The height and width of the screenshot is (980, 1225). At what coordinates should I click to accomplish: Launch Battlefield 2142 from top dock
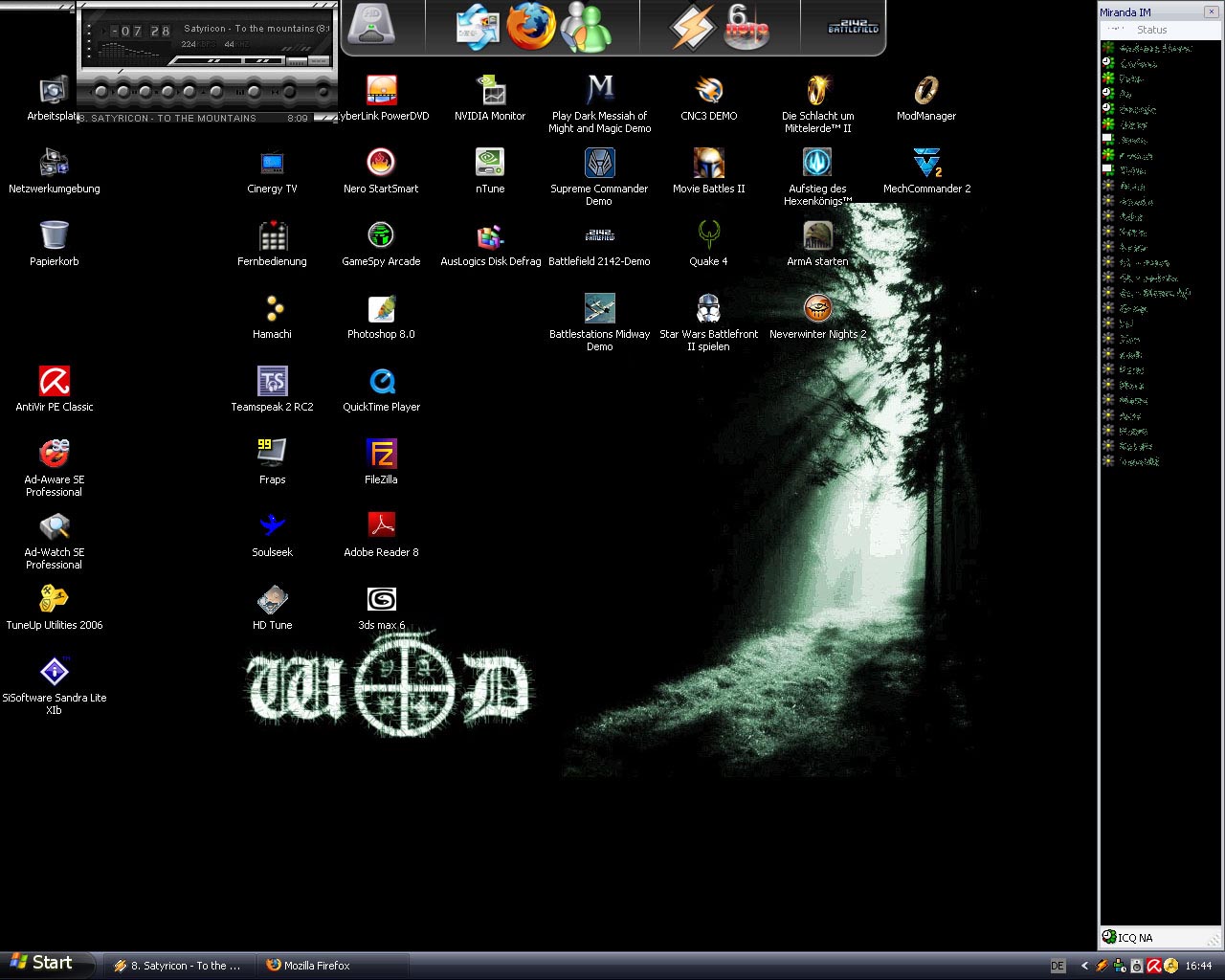[853, 28]
